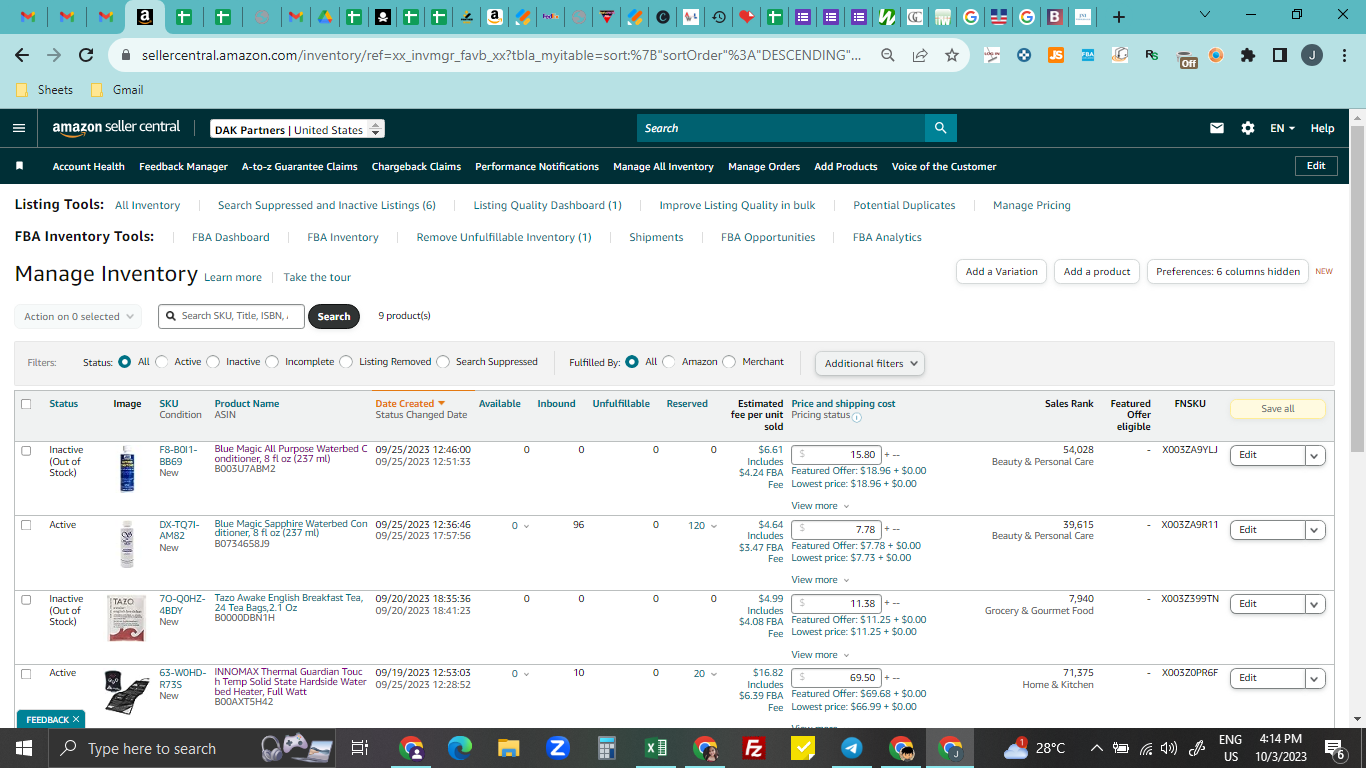Select the Active status radio button

pyautogui.click(x=161, y=362)
